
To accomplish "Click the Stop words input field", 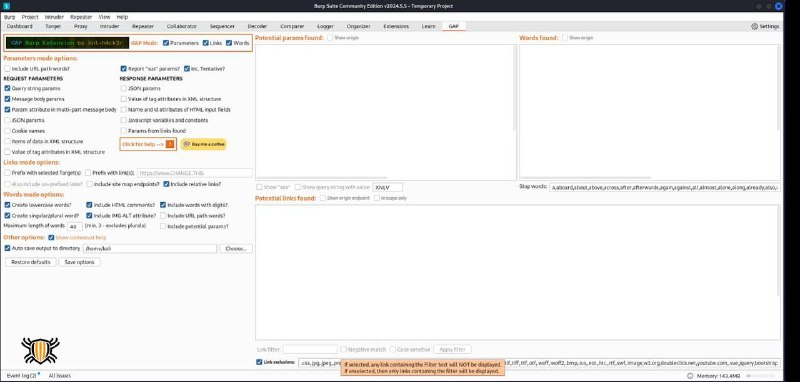I will coord(665,187).
